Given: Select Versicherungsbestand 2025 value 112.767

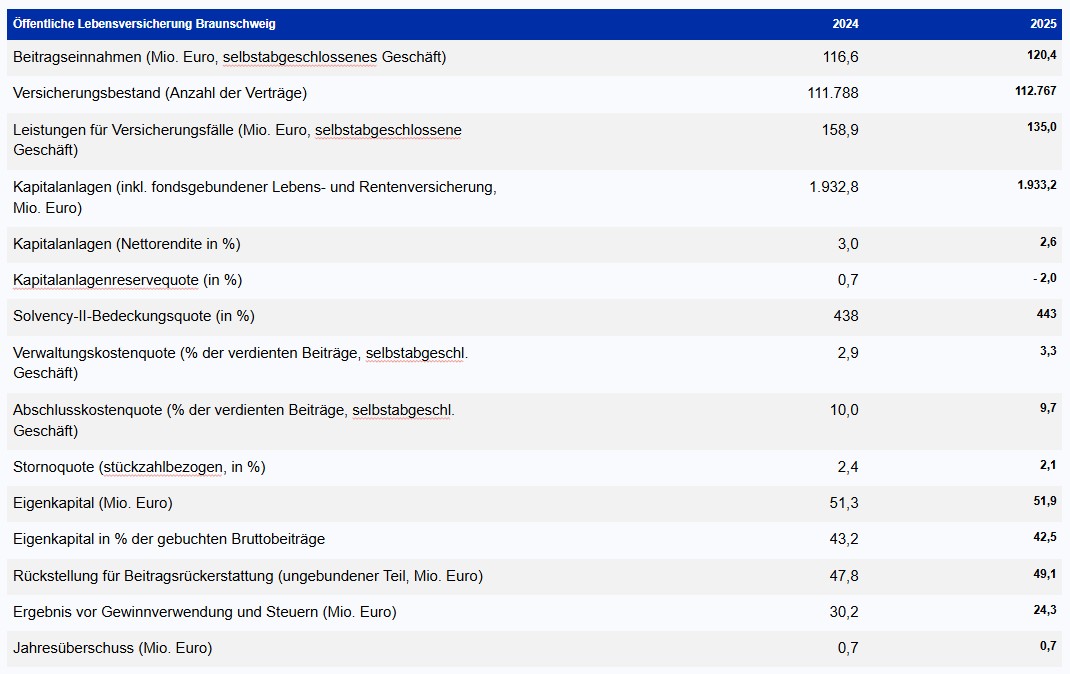Looking at the screenshot, I should click(1036, 91).
